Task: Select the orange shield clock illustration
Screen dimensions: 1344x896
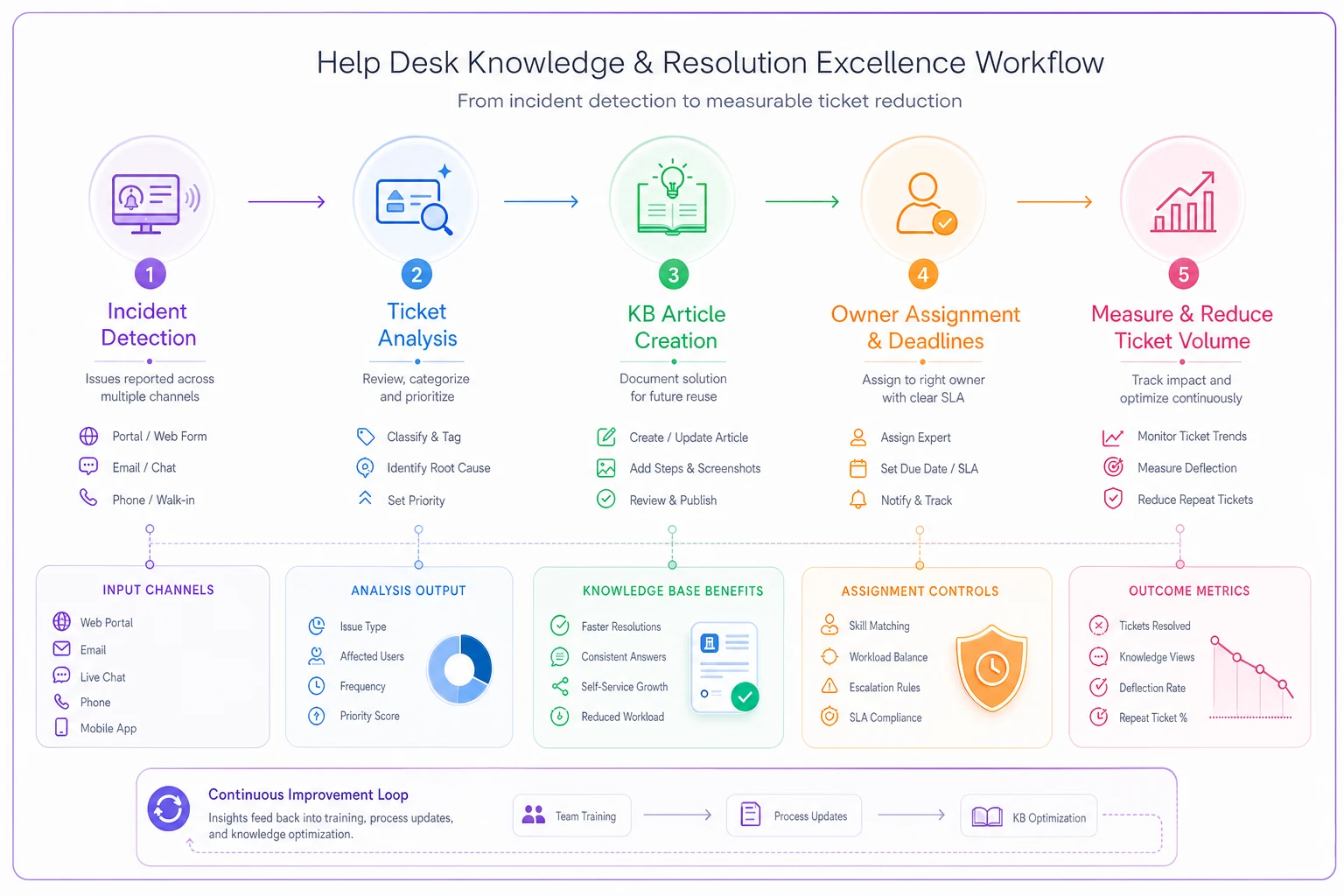Action: [991, 668]
